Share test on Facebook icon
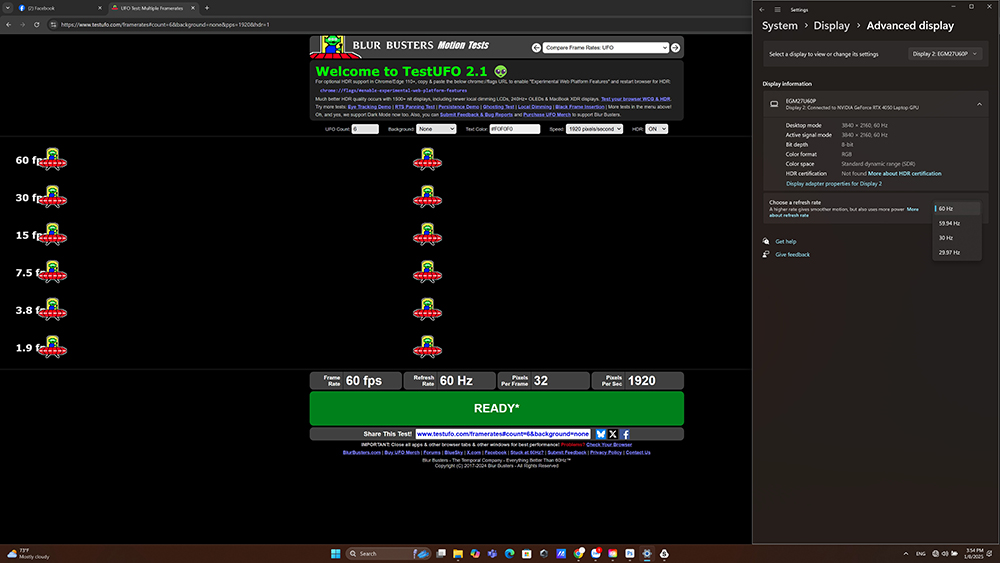 tap(625, 434)
